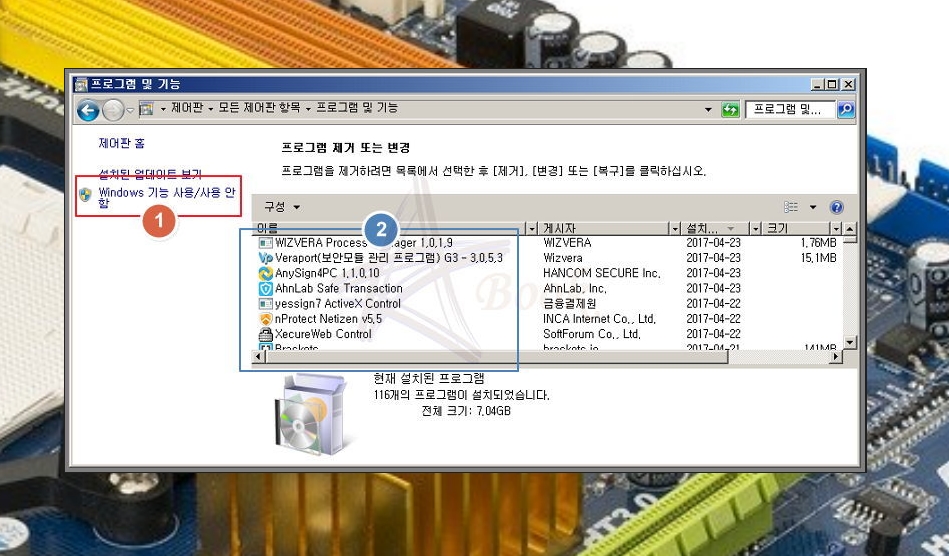Open the 제어판 홈 link
The height and width of the screenshot is (556, 949).
(122, 143)
